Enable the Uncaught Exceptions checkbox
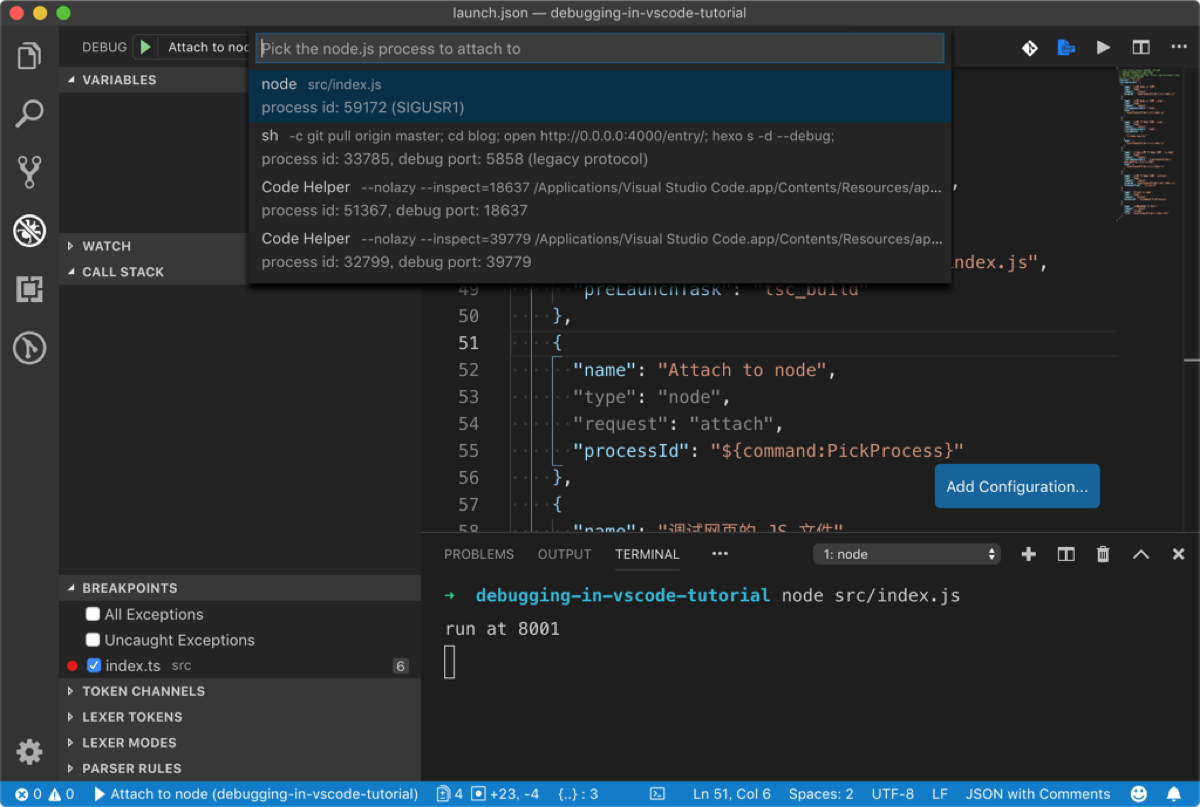The image size is (1200, 807). [93, 640]
